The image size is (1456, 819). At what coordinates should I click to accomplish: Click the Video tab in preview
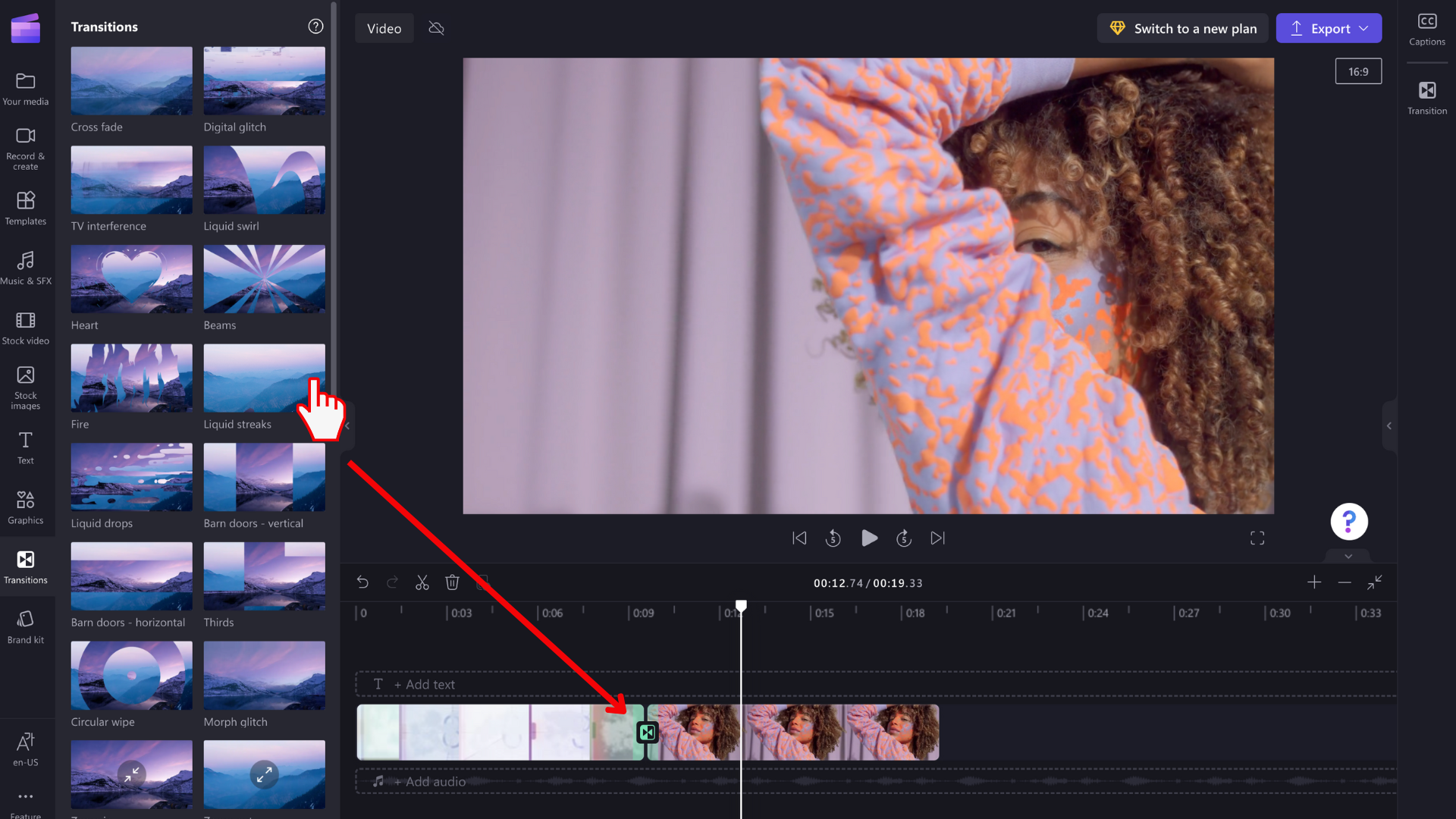pyautogui.click(x=384, y=28)
